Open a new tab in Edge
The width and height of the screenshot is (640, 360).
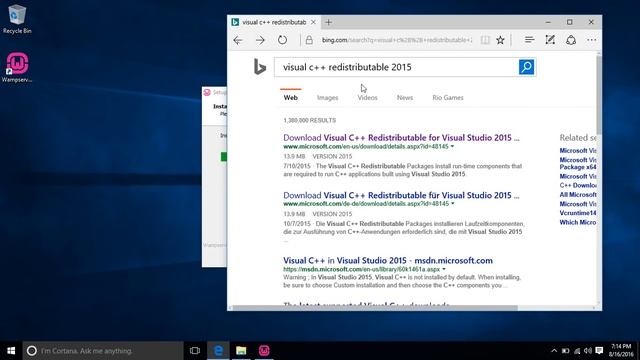328,22
